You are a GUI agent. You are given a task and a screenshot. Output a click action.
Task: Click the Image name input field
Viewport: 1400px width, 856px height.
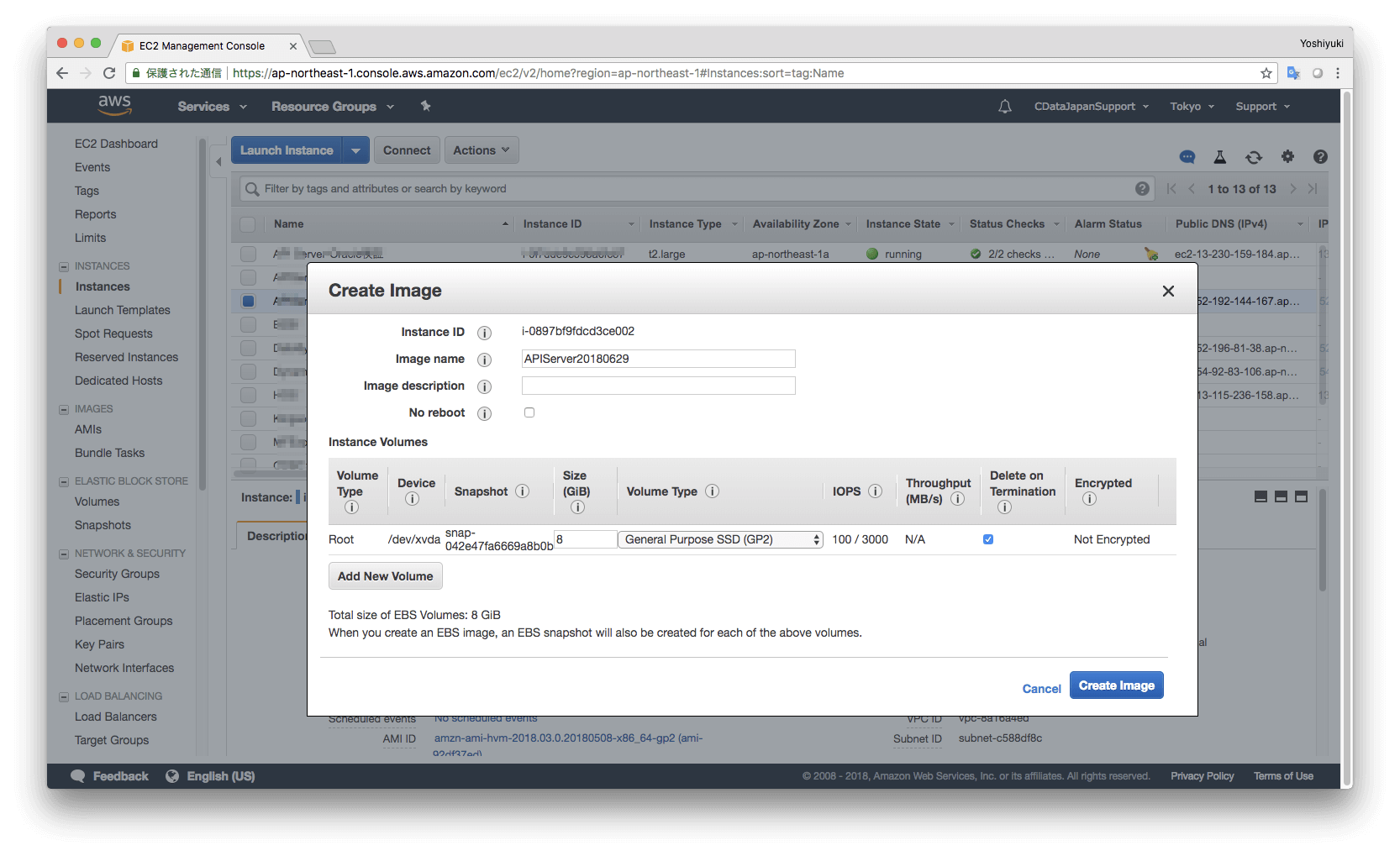[x=659, y=359]
